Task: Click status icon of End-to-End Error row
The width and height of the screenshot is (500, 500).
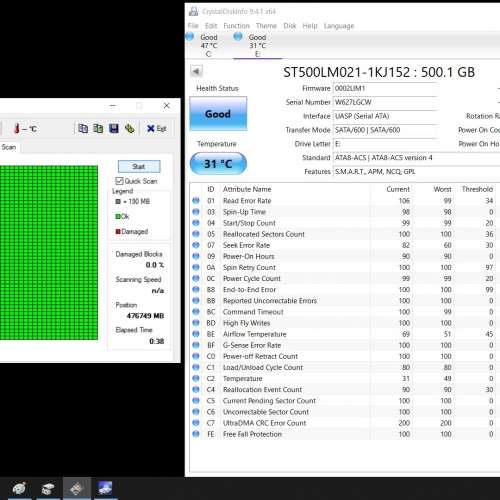Action: point(196,289)
